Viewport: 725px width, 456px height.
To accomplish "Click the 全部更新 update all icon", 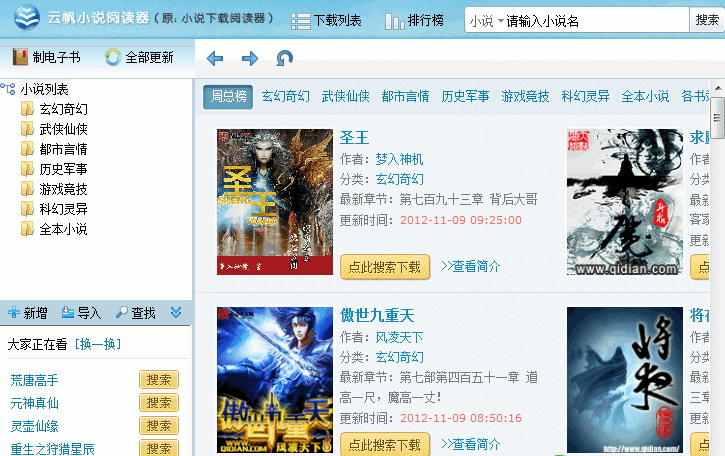I will click(x=139, y=57).
